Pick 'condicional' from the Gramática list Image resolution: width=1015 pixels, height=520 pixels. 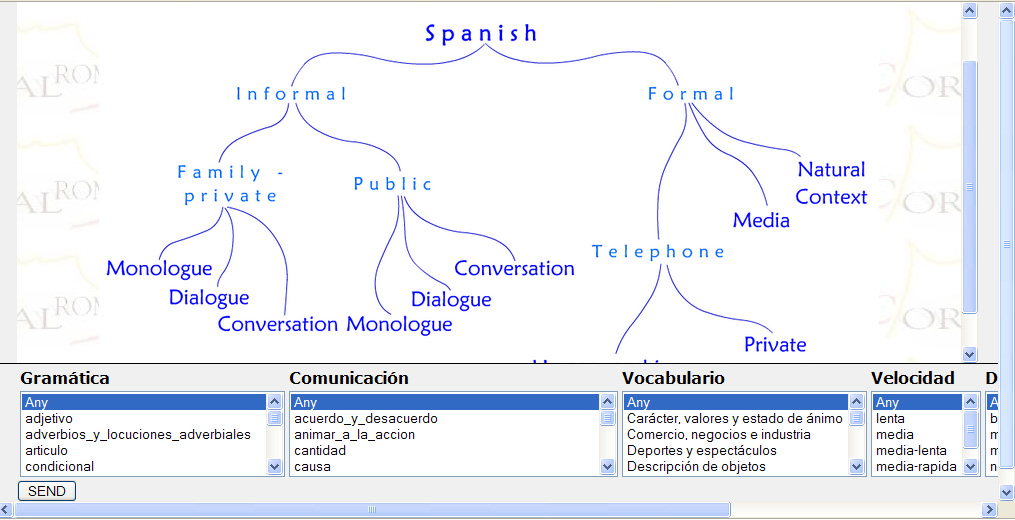(59, 466)
